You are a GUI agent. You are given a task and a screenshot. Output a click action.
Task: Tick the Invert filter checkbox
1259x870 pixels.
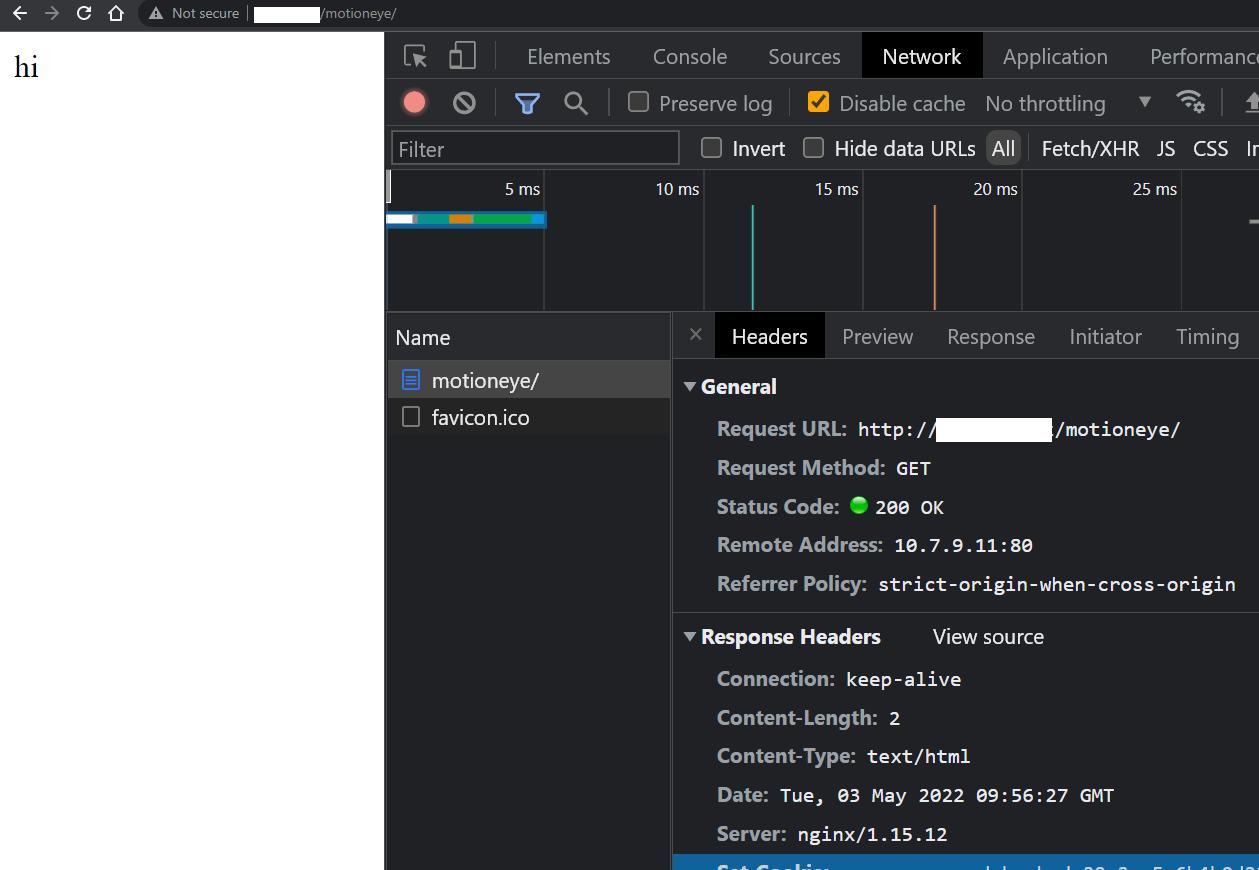(x=711, y=148)
